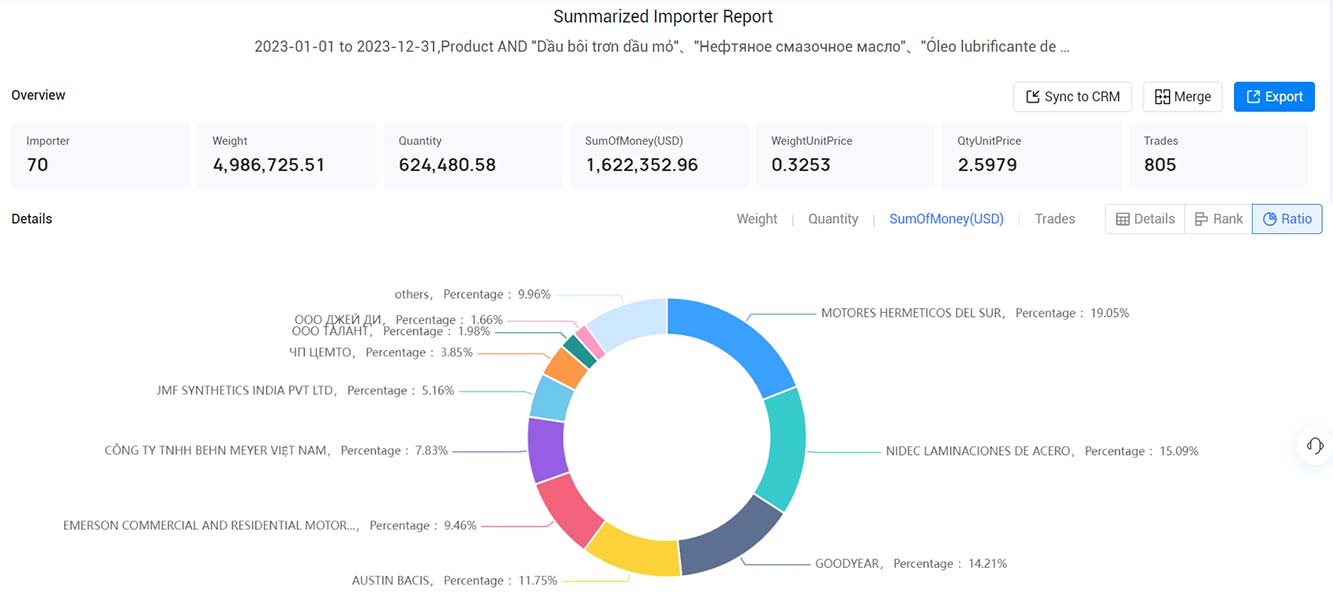Show chart by Quantity metric

click(x=833, y=219)
